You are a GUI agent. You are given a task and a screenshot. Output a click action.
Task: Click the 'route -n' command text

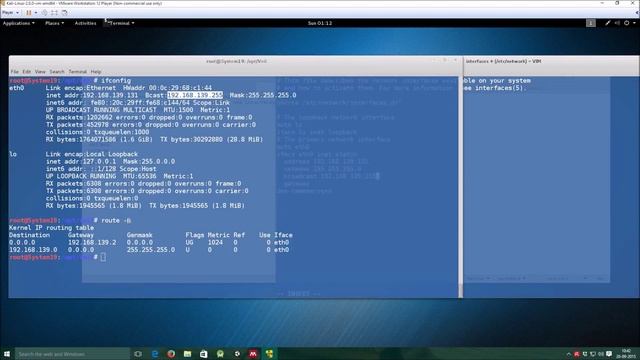(x=116, y=220)
